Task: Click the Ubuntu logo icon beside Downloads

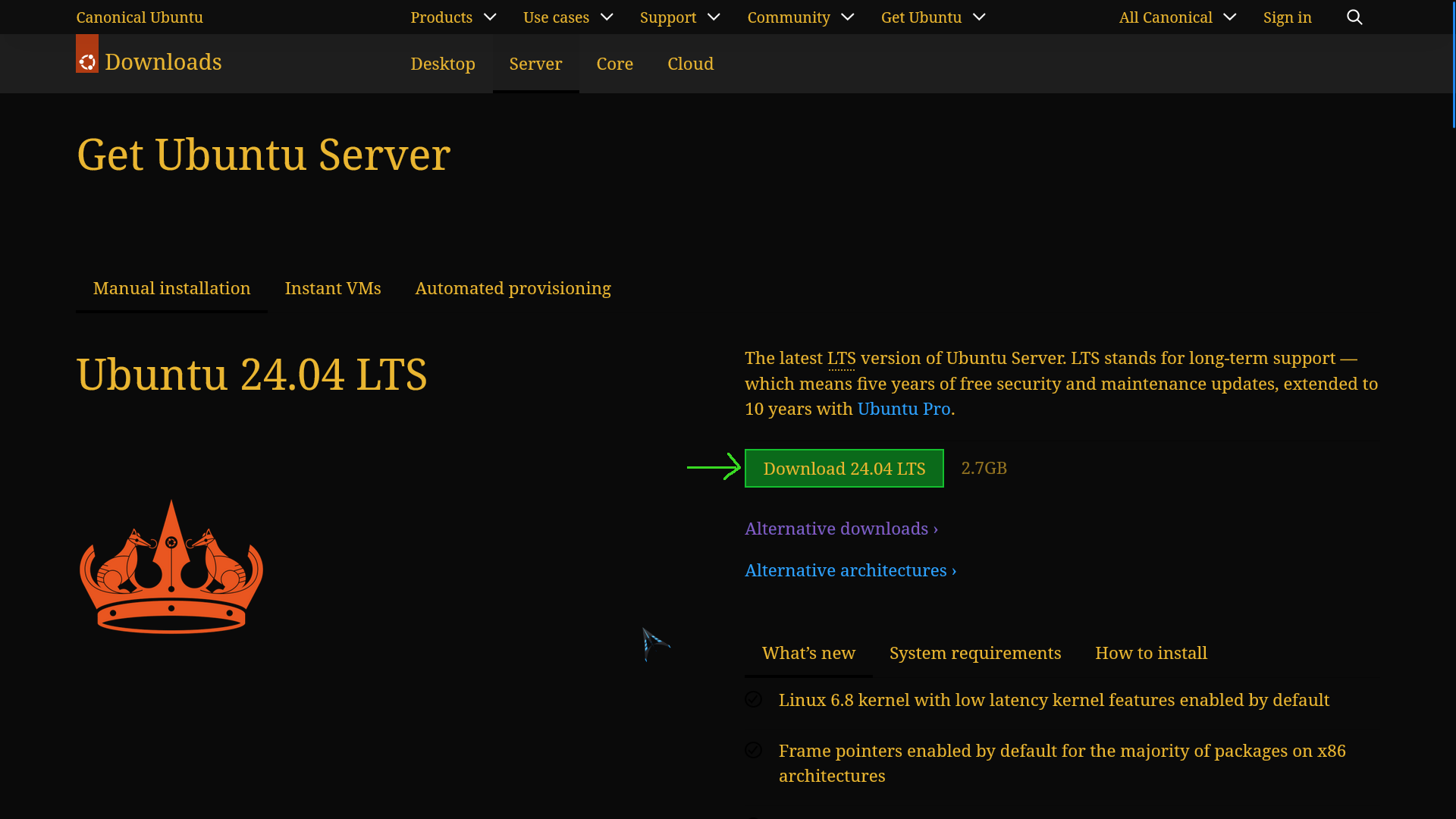Action: click(x=87, y=54)
